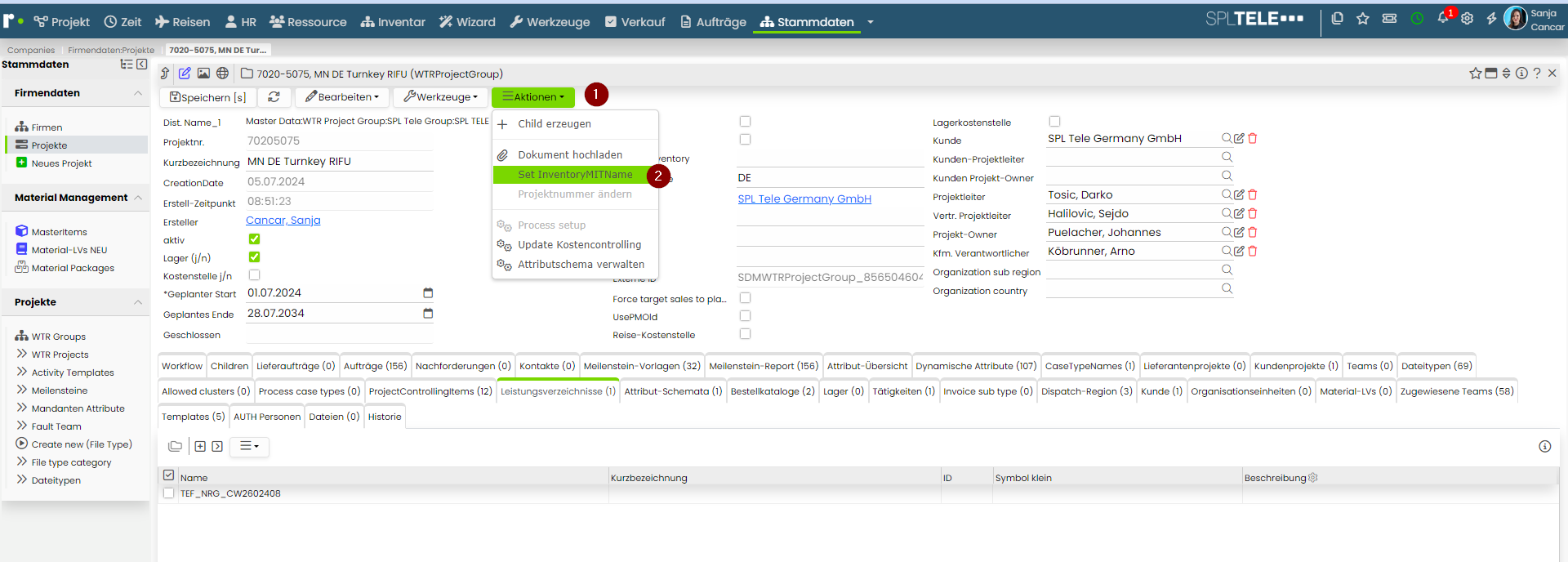This screenshot has height=562, width=1568.
Task: Delete Projektleiter Tosic, Darko entry
Action: click(1252, 195)
